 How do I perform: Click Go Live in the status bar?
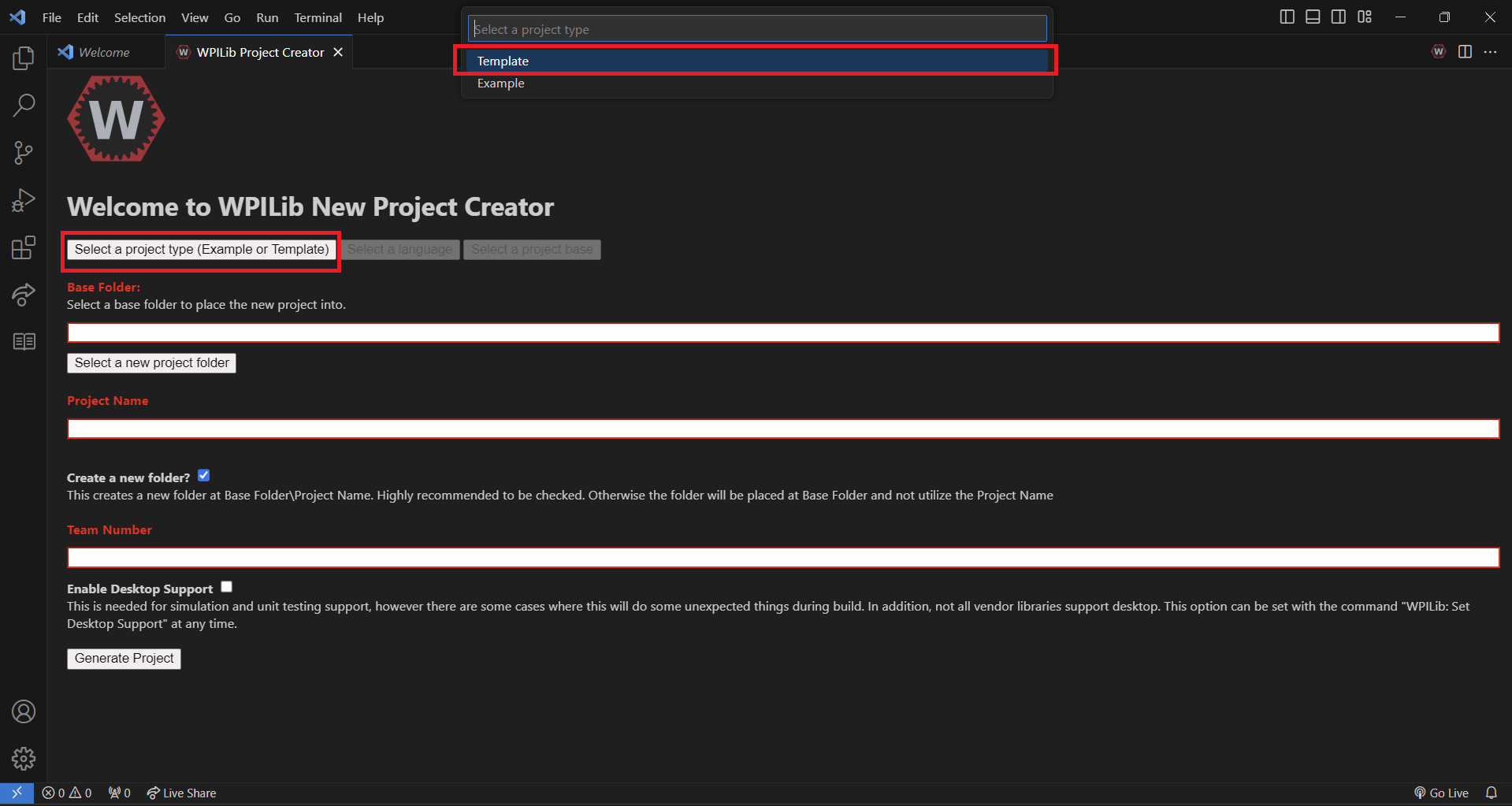1442,793
